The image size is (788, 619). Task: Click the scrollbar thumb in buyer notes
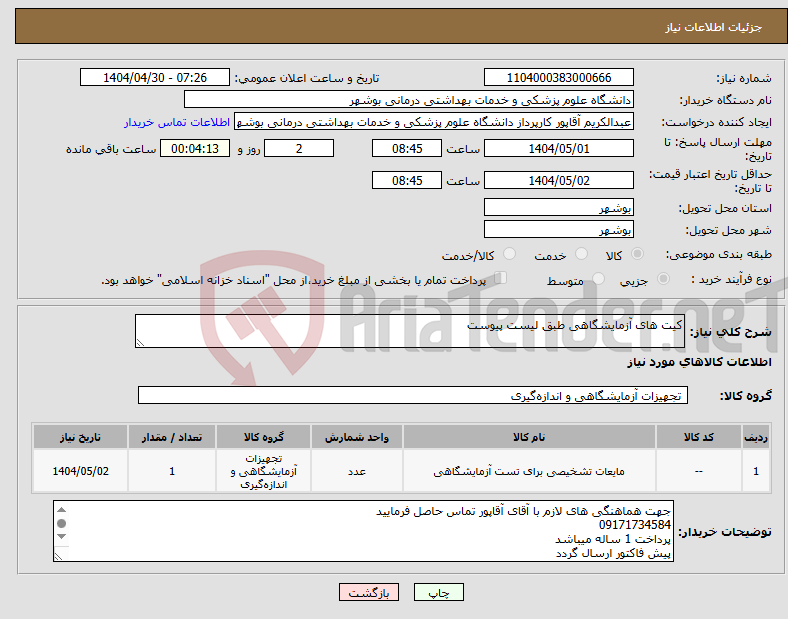click(62, 524)
